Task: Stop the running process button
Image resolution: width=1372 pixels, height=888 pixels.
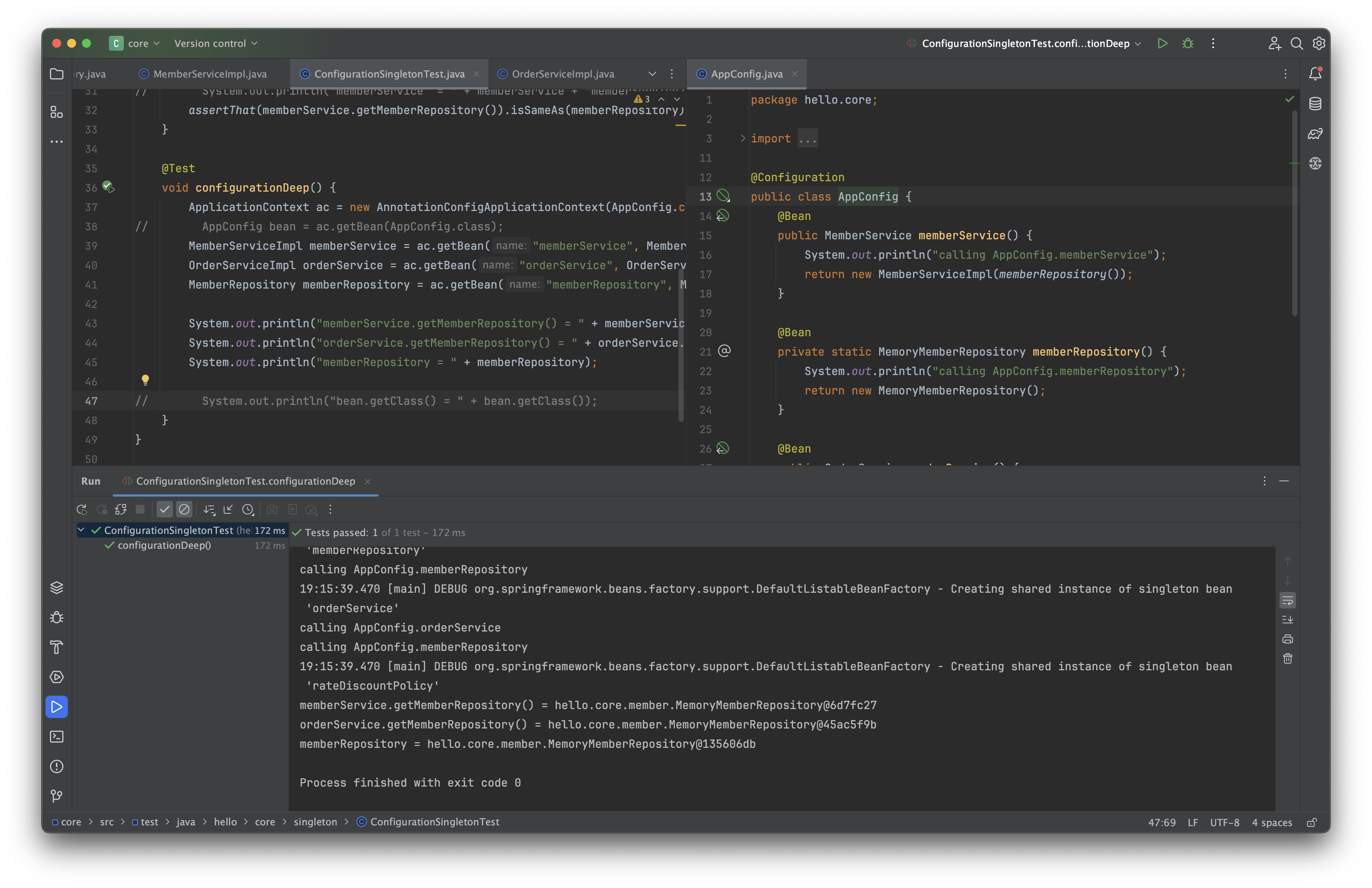Action: [140, 509]
